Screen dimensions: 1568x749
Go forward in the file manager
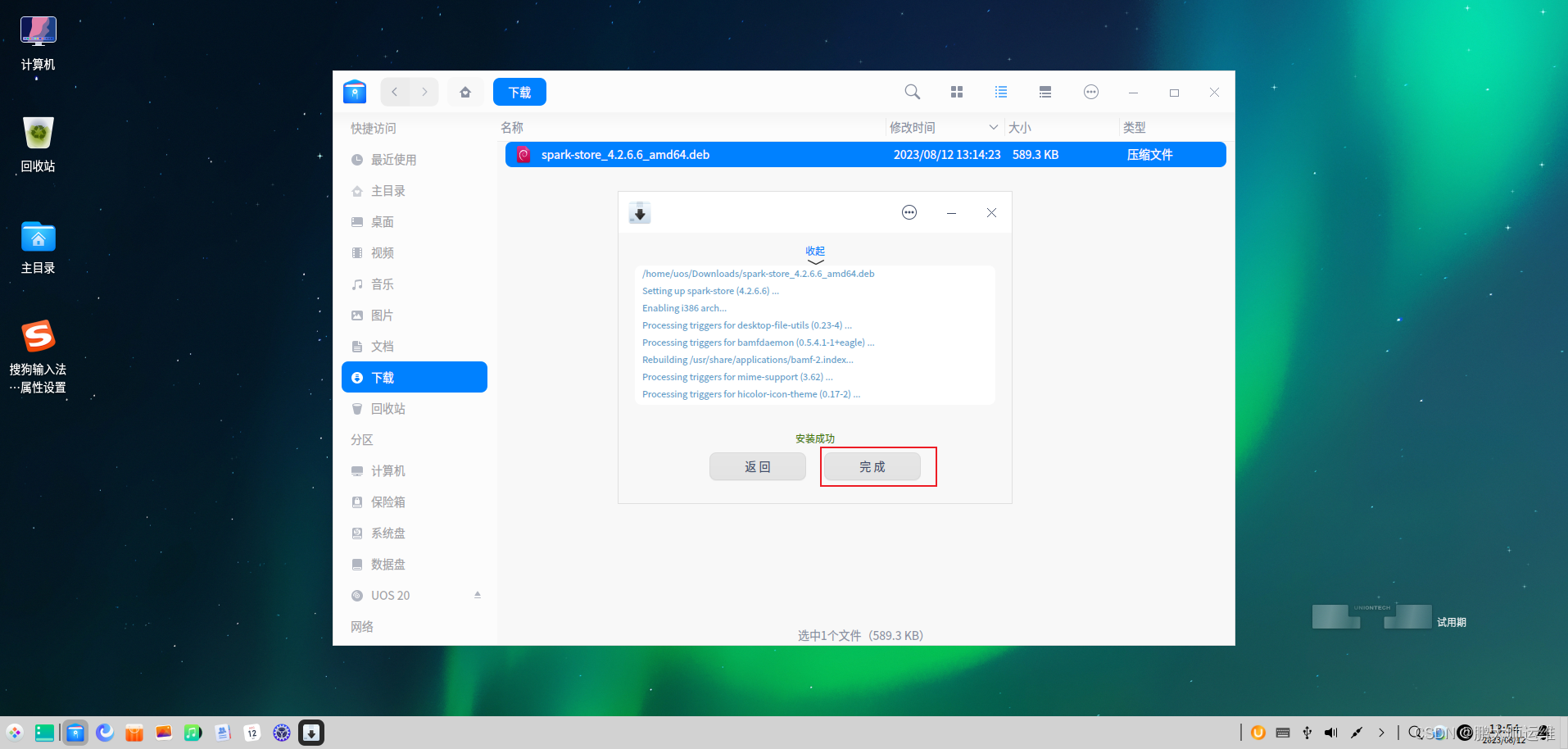(424, 92)
